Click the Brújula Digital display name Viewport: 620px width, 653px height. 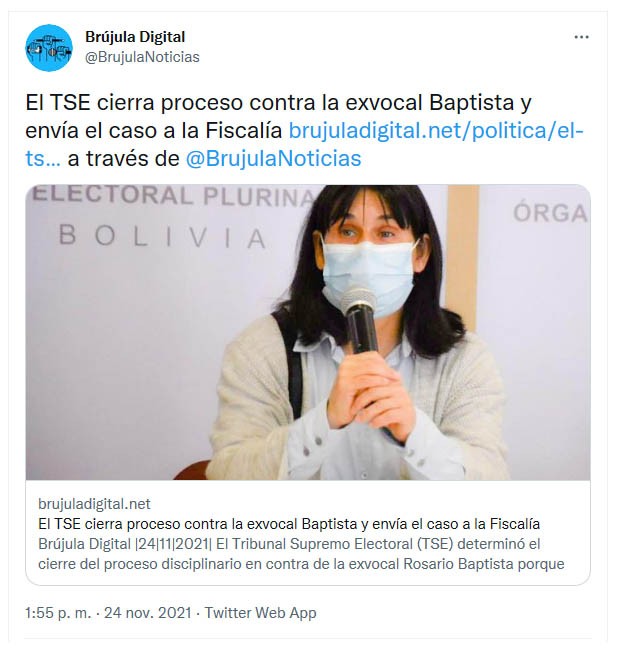coord(135,37)
